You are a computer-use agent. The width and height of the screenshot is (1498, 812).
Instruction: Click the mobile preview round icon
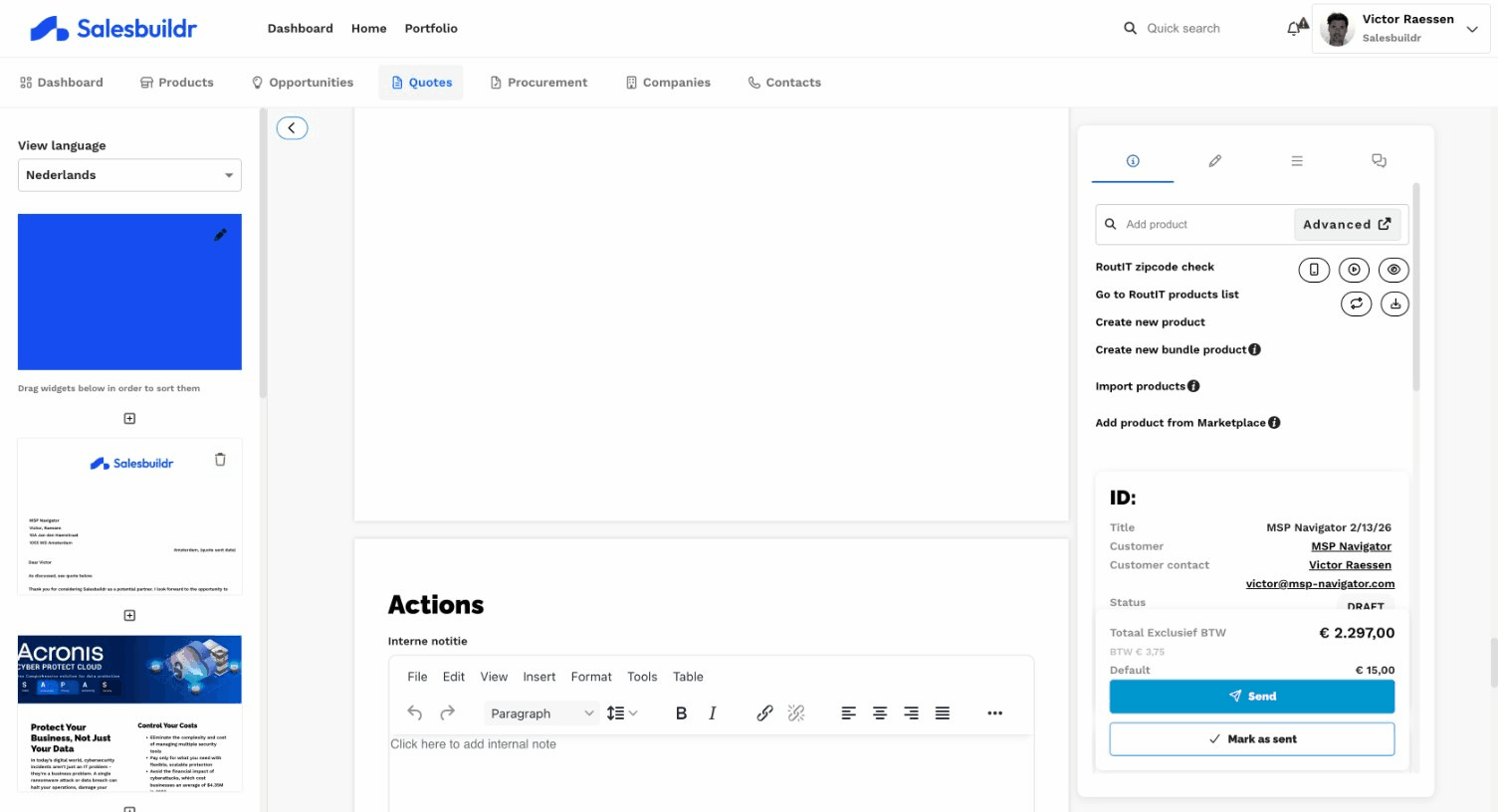pos(1314,270)
